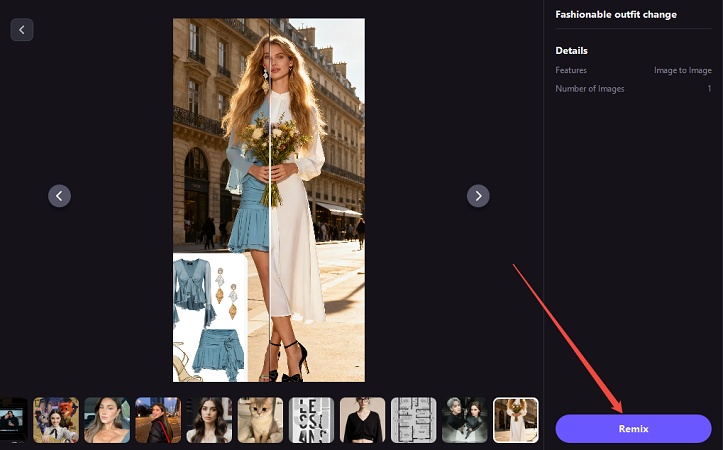
Task: Click the 'Fashionable outfit change' title
Action: tap(616, 14)
